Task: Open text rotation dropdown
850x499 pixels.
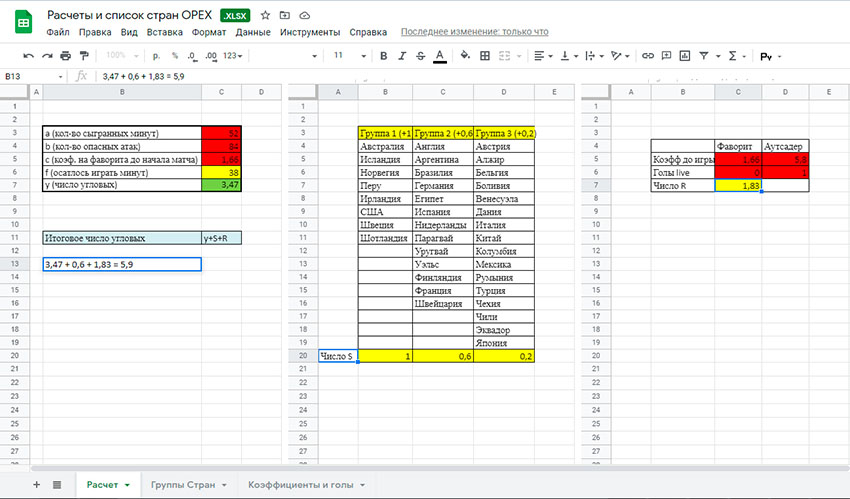Action: click(x=620, y=56)
